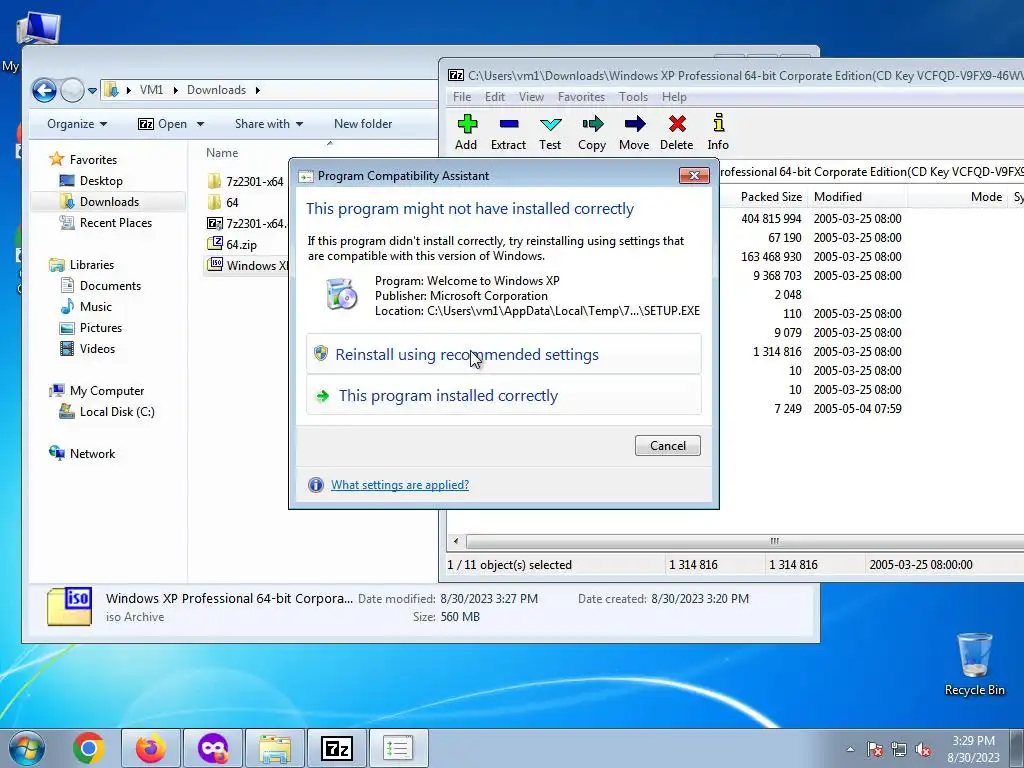Click the Copy icon in 7-Zip toolbar
Image resolution: width=1024 pixels, height=768 pixels.
tap(592, 133)
